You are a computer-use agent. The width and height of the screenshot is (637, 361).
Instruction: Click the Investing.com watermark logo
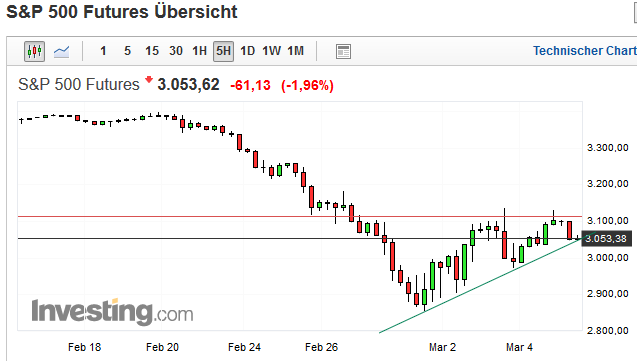113,312
